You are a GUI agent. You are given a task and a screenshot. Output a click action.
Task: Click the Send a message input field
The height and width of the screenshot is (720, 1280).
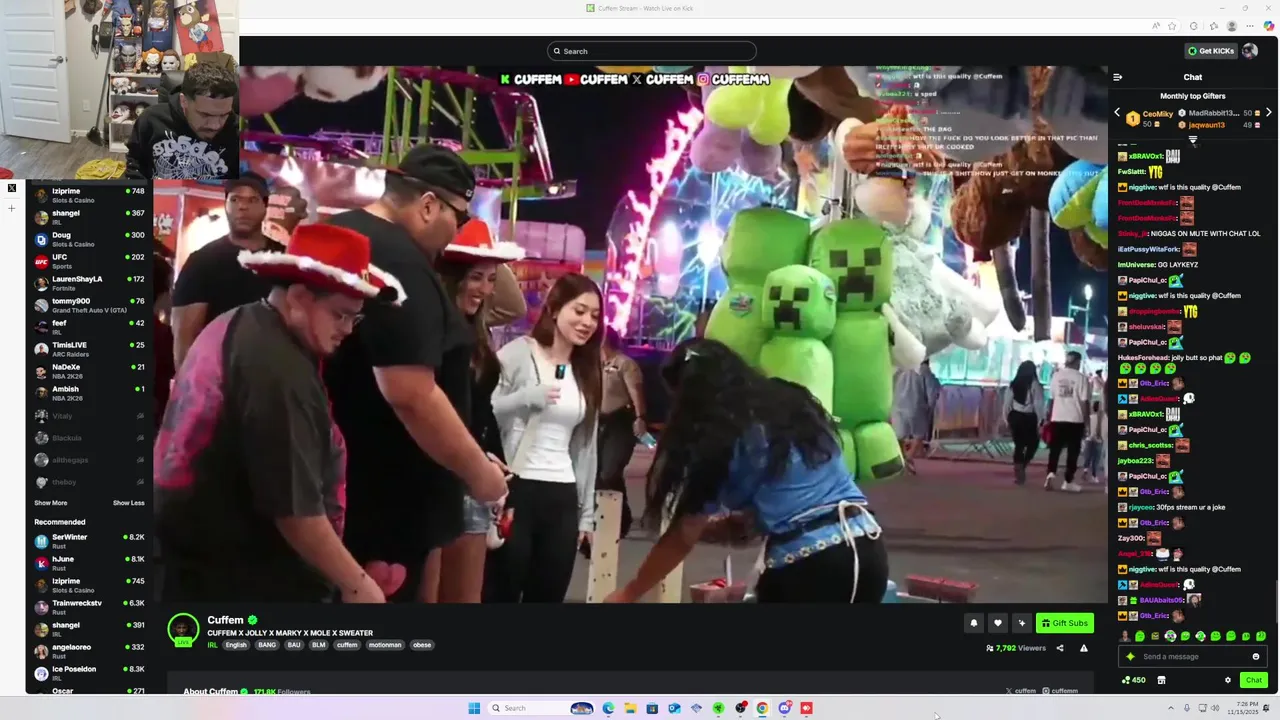point(1193,657)
